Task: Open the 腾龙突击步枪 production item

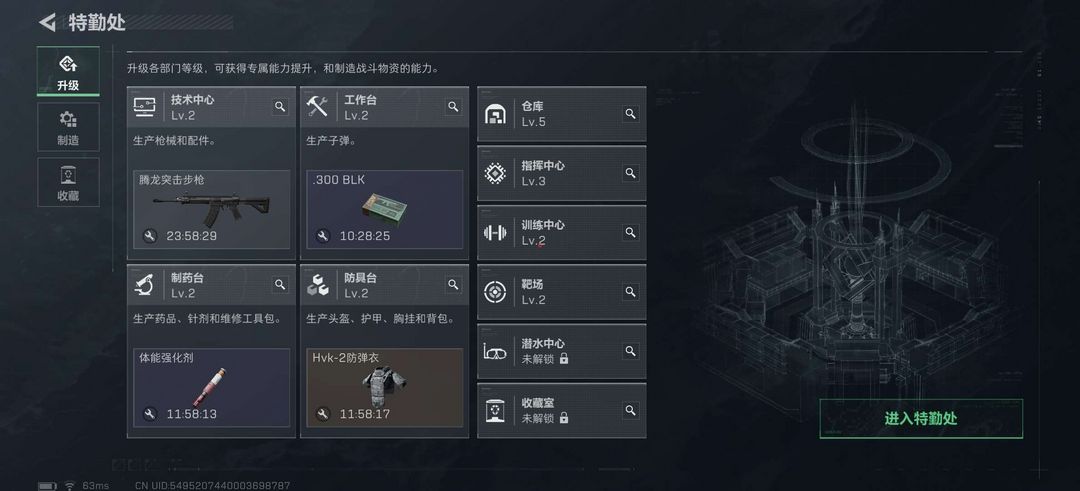Action: pos(211,209)
